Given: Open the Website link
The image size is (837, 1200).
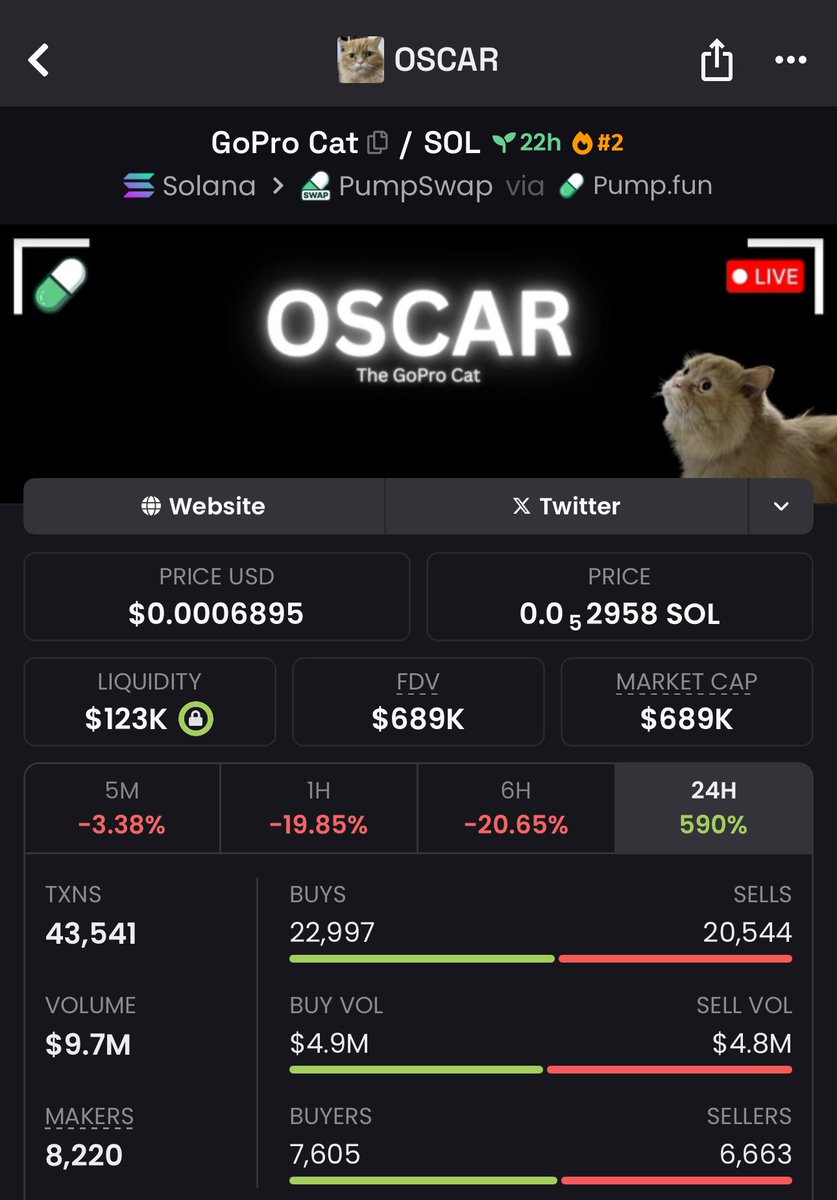Looking at the screenshot, I should tap(204, 506).
